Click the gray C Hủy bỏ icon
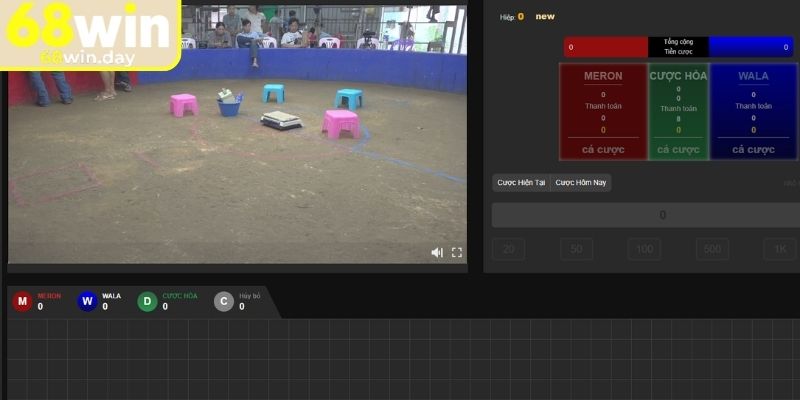The image size is (800, 400). 224,301
